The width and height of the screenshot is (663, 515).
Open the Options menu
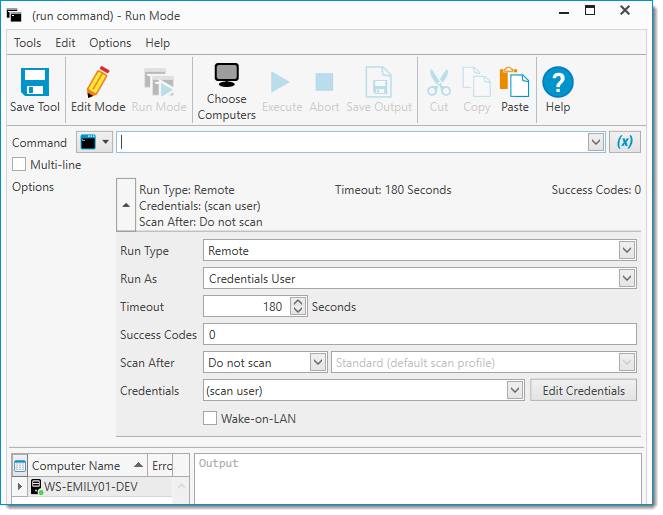tap(110, 43)
